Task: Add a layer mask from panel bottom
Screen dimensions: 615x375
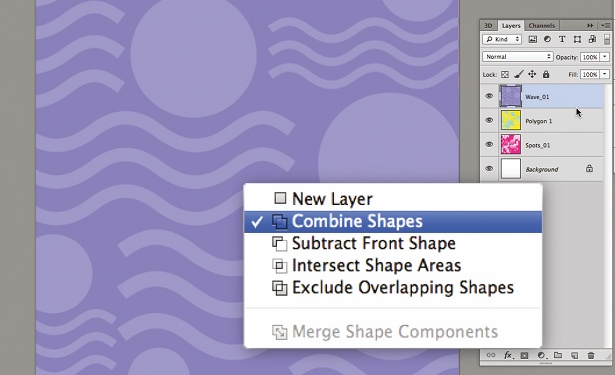Action: tap(524, 355)
